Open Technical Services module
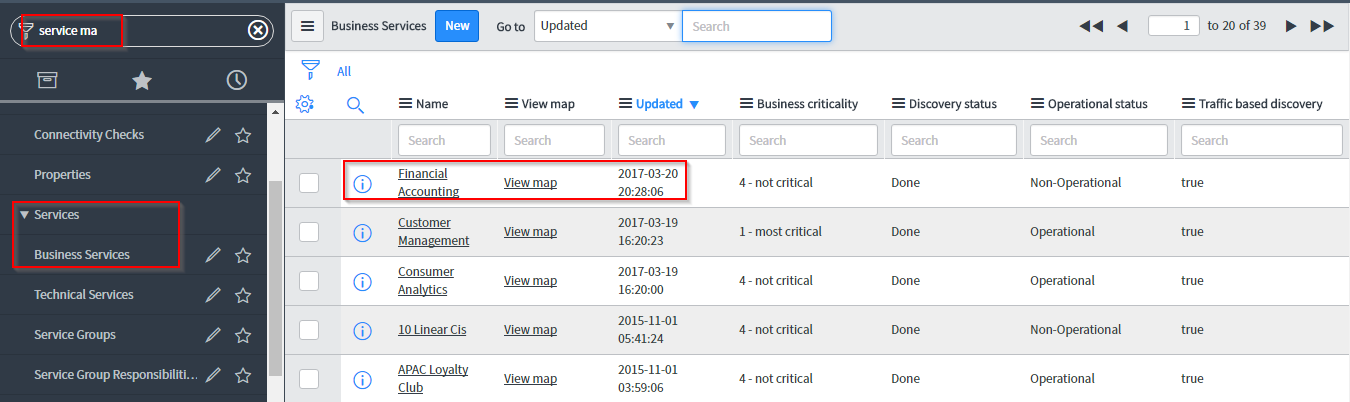The width and height of the screenshot is (1350, 402). point(84,295)
